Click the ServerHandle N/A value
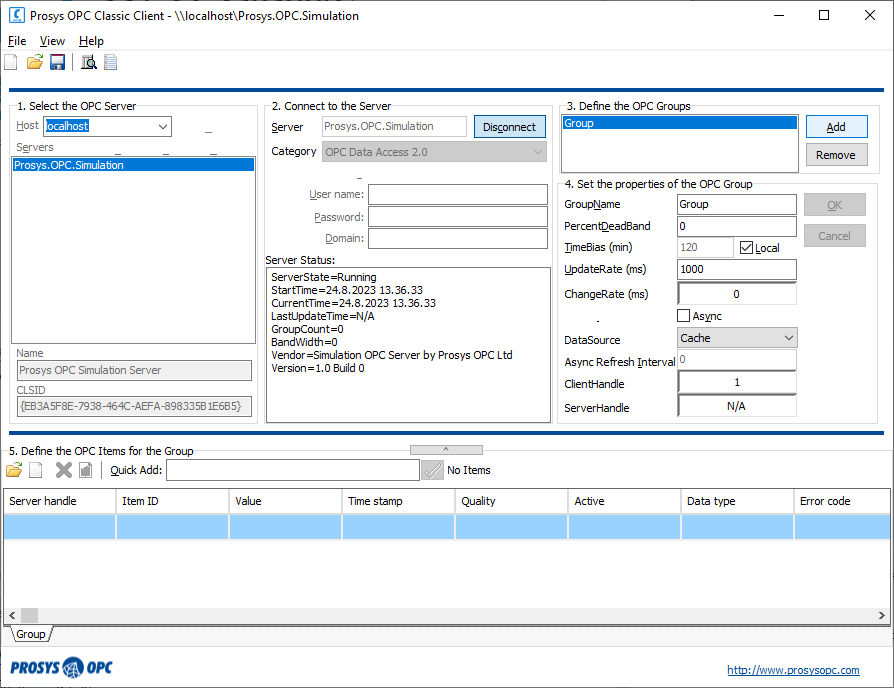894x688 pixels. click(737, 406)
